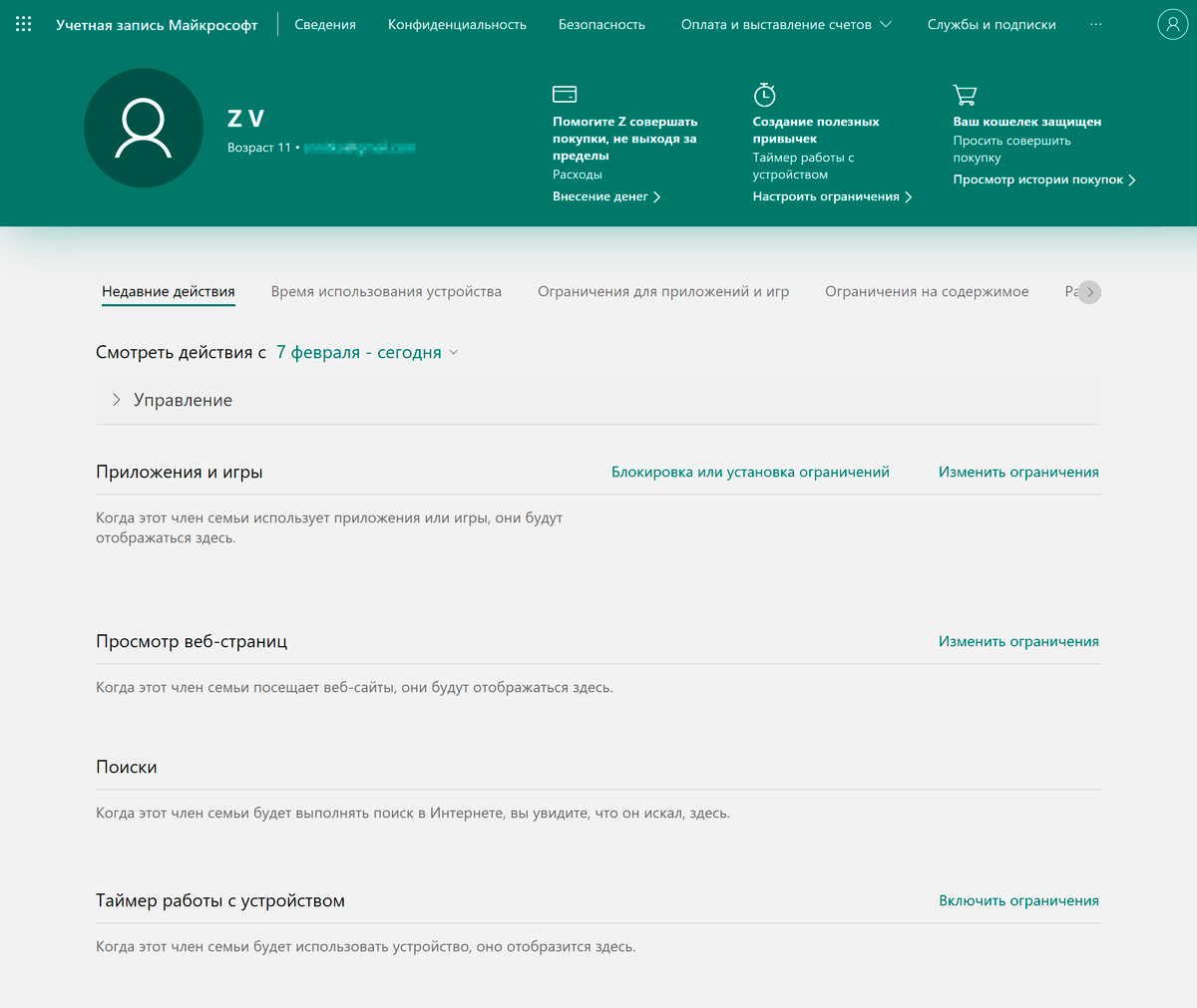Click the Расходы text under spending card
The height and width of the screenshot is (1008, 1197).
[578, 174]
